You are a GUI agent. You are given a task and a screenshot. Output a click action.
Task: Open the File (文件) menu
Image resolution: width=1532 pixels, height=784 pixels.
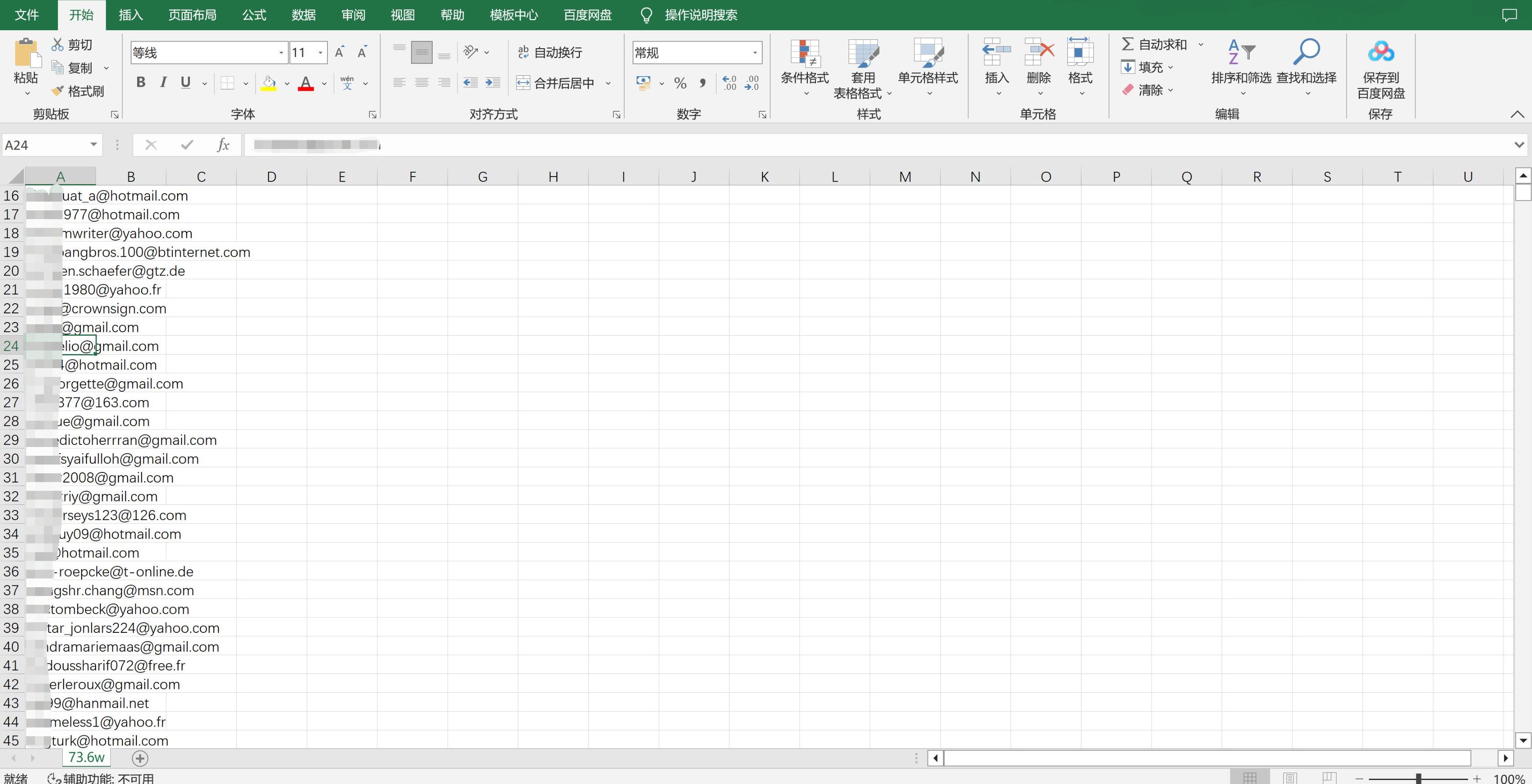tap(27, 15)
